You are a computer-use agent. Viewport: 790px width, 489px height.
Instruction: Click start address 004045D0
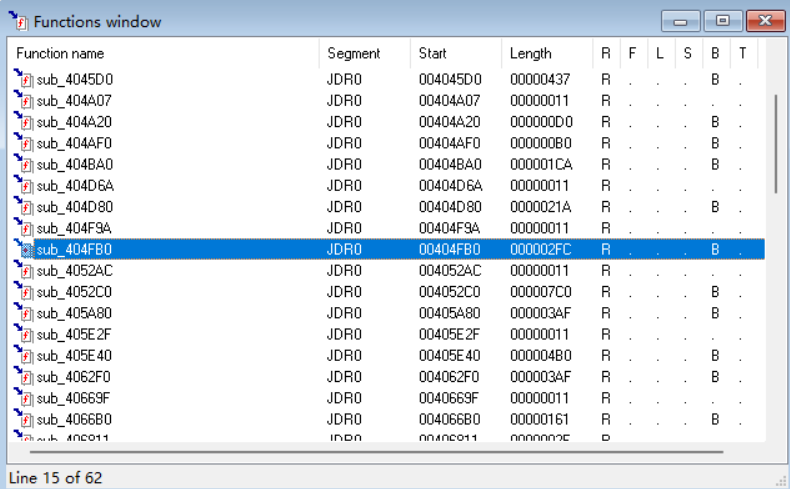click(450, 79)
